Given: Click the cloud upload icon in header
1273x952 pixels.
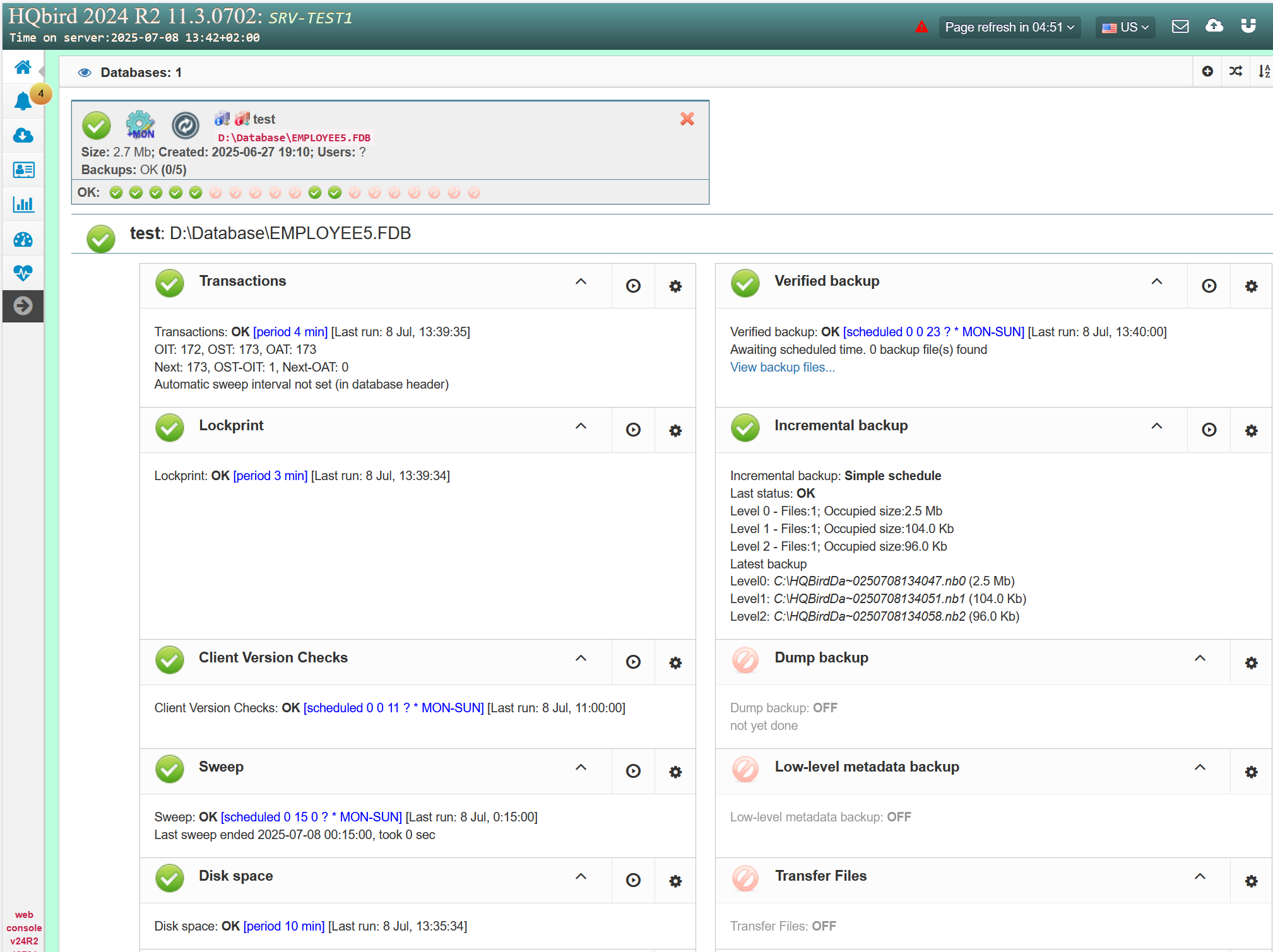Looking at the screenshot, I should (1214, 26).
